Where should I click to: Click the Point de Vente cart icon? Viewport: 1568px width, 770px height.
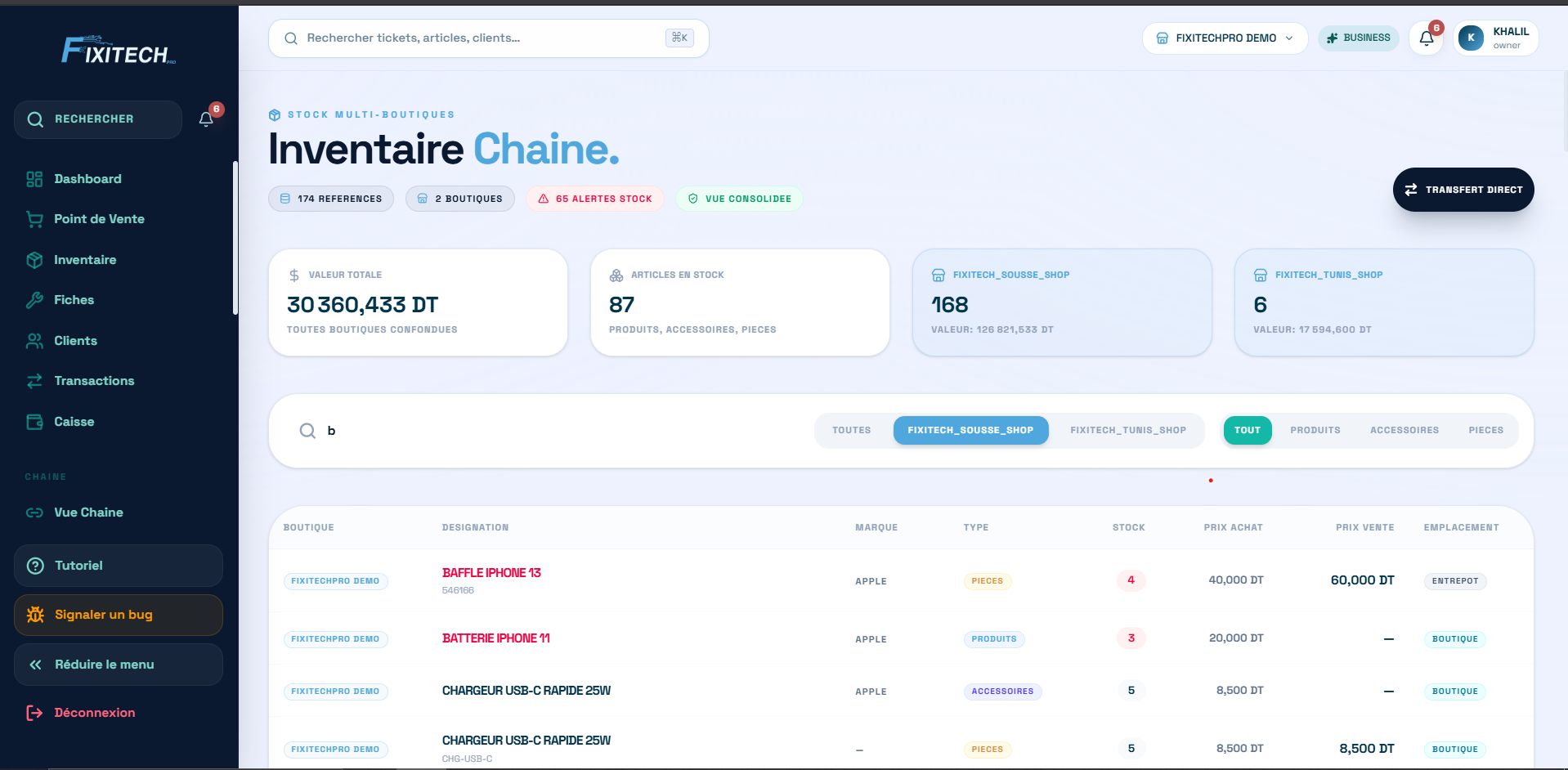pyautogui.click(x=34, y=219)
